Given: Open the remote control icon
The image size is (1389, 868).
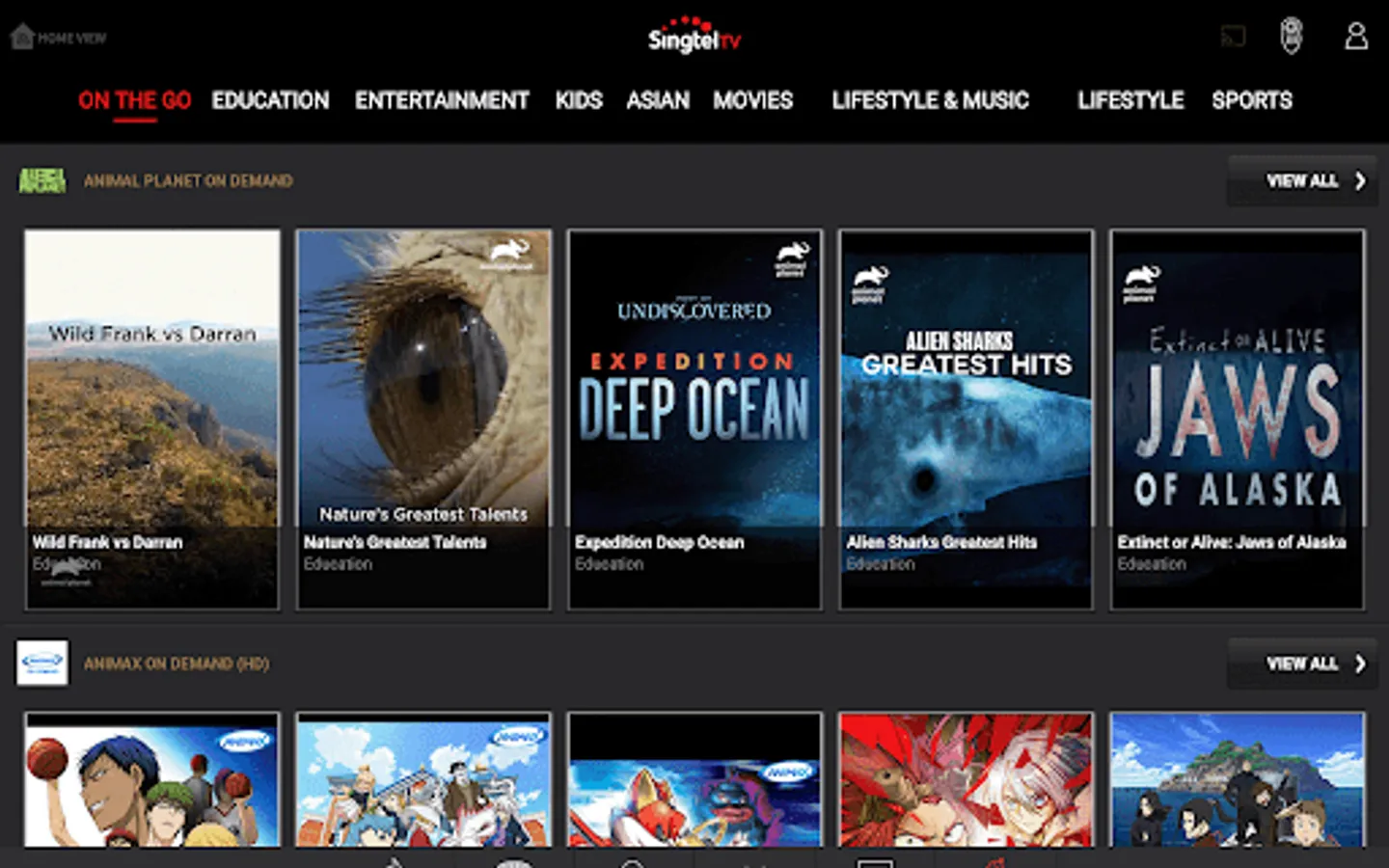Looking at the screenshot, I should point(1291,37).
